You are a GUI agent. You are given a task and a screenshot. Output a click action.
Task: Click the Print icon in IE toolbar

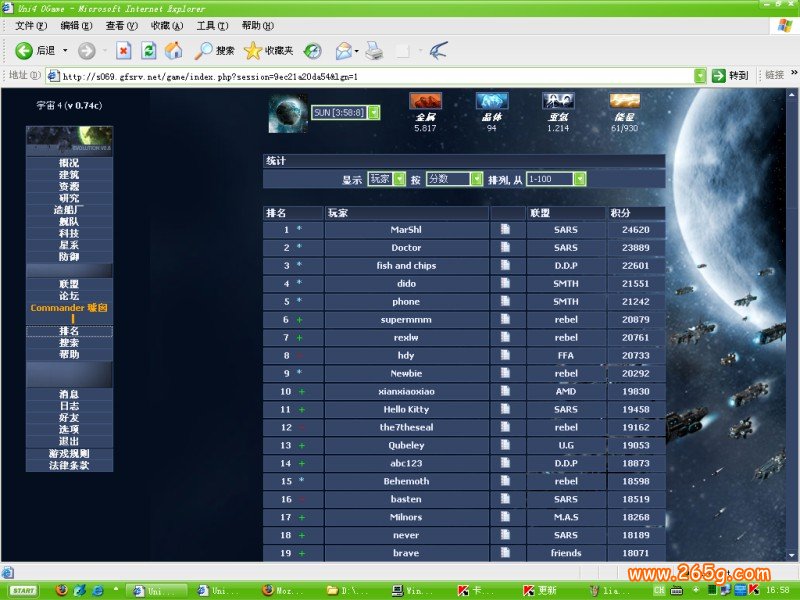tap(374, 50)
